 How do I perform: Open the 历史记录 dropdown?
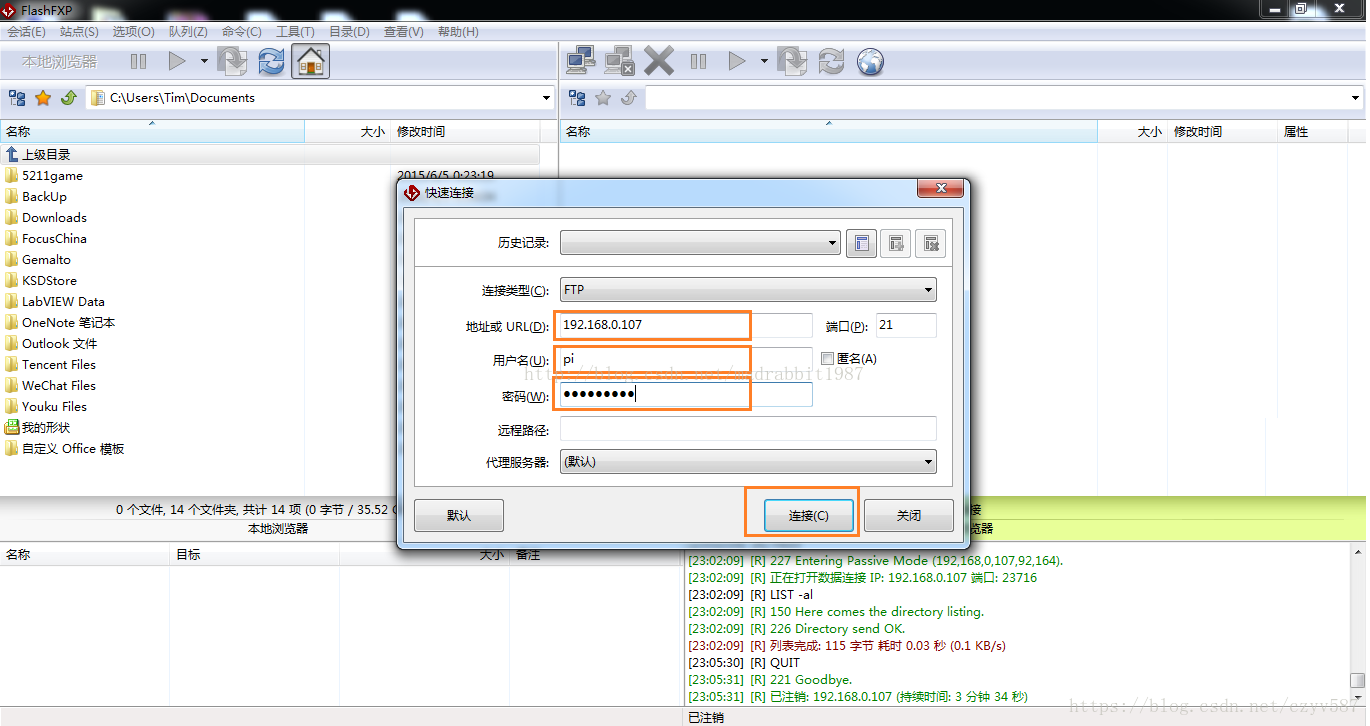pos(700,243)
